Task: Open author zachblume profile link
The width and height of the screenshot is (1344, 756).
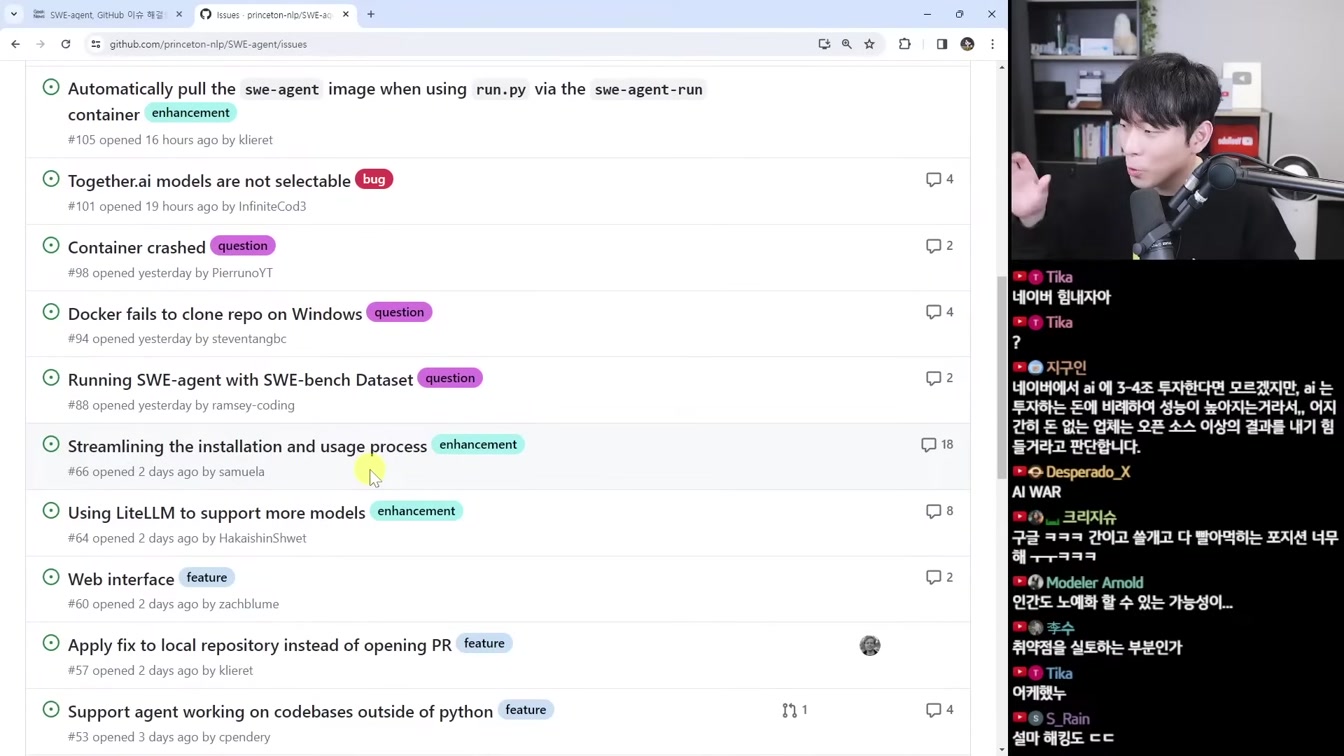Action: click(x=249, y=604)
